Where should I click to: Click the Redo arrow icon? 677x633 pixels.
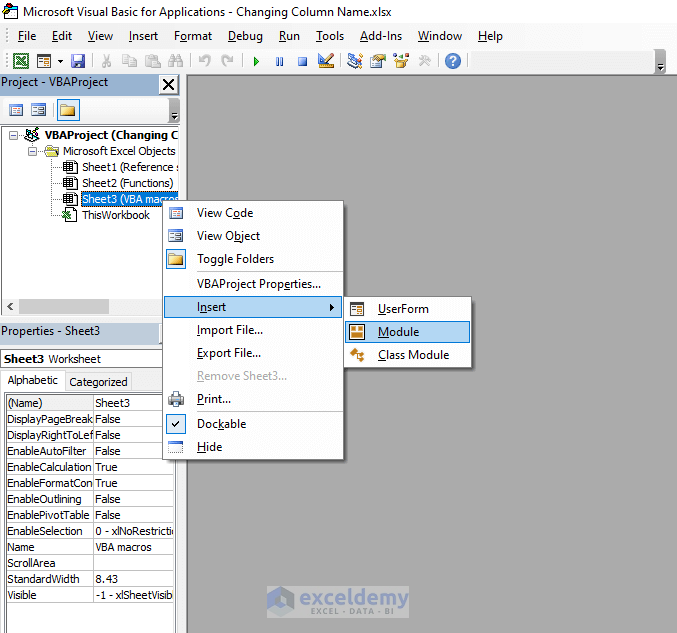click(227, 61)
